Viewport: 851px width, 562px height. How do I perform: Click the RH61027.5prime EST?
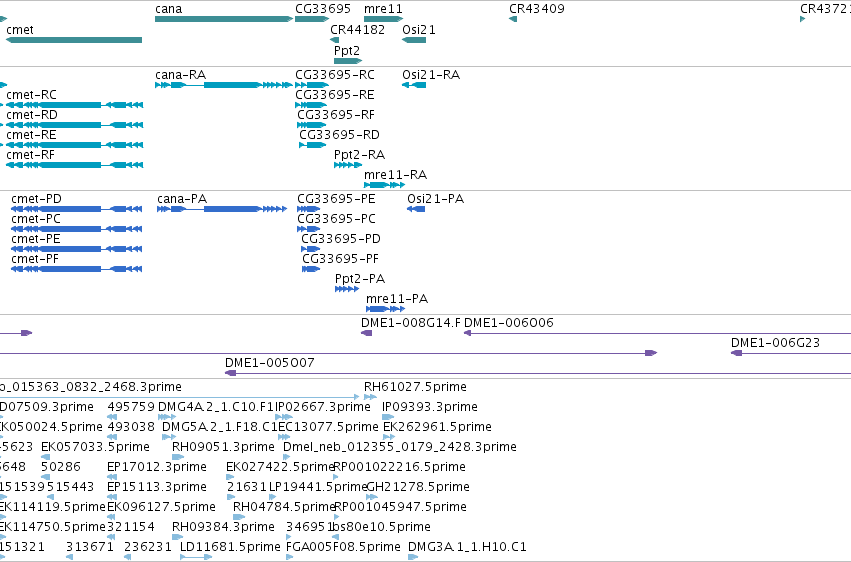click(370, 397)
